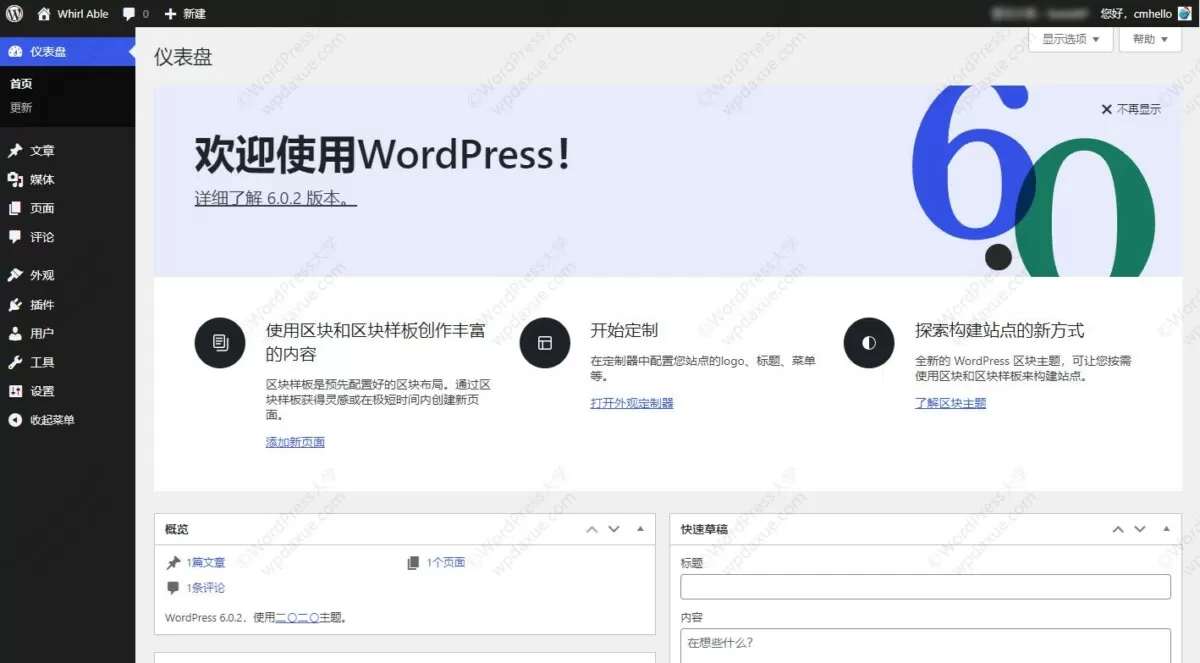
Task: Open 打开外观定制器 link
Action: [x=631, y=402]
